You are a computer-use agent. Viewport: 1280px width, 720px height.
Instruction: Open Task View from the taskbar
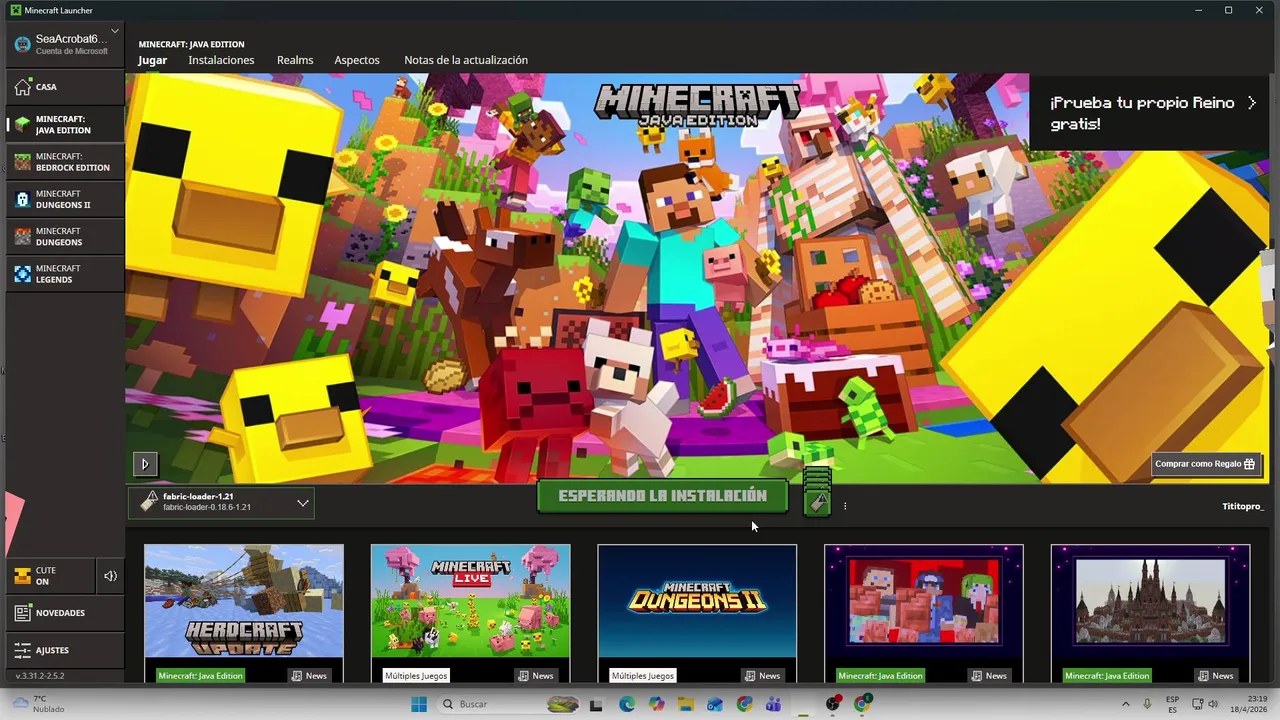597,704
